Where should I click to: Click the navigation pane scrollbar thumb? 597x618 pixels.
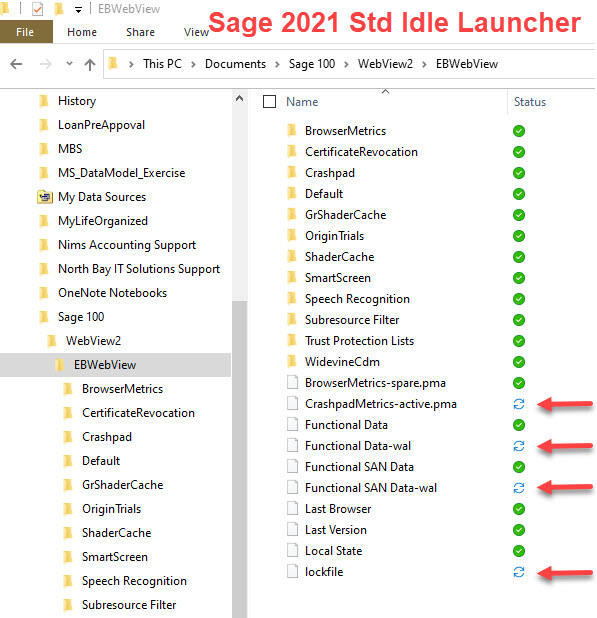click(x=239, y=459)
